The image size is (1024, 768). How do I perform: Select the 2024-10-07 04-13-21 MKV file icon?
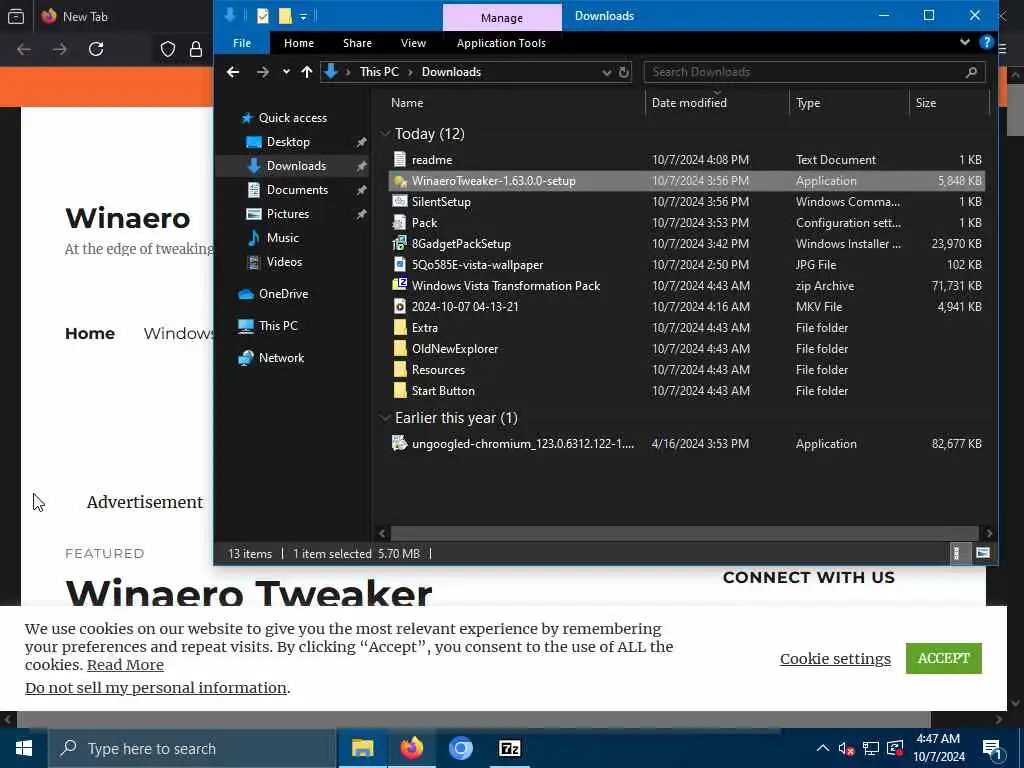(400, 306)
